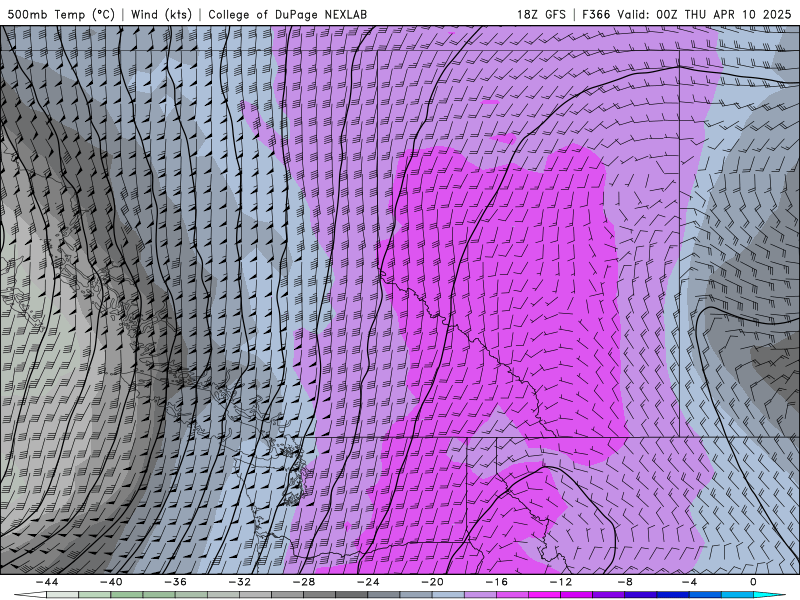Click the '500mb Temp (°C)' title text

pos(61,15)
